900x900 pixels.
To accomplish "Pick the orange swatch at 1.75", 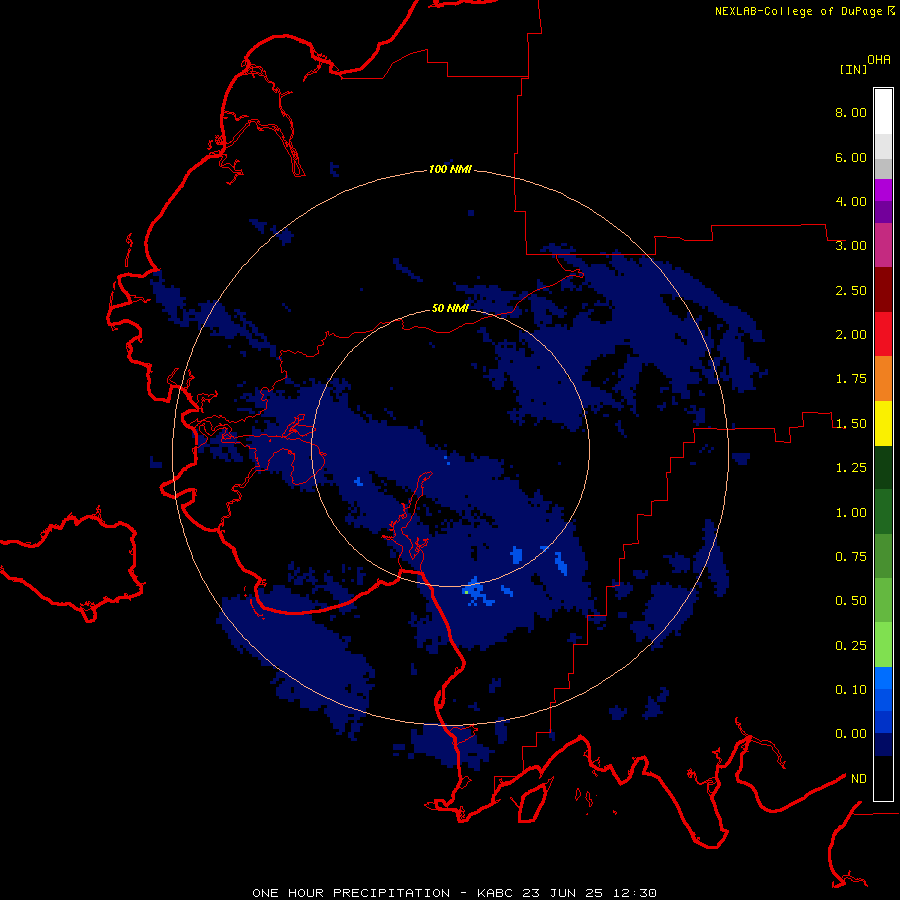I will [x=883, y=379].
